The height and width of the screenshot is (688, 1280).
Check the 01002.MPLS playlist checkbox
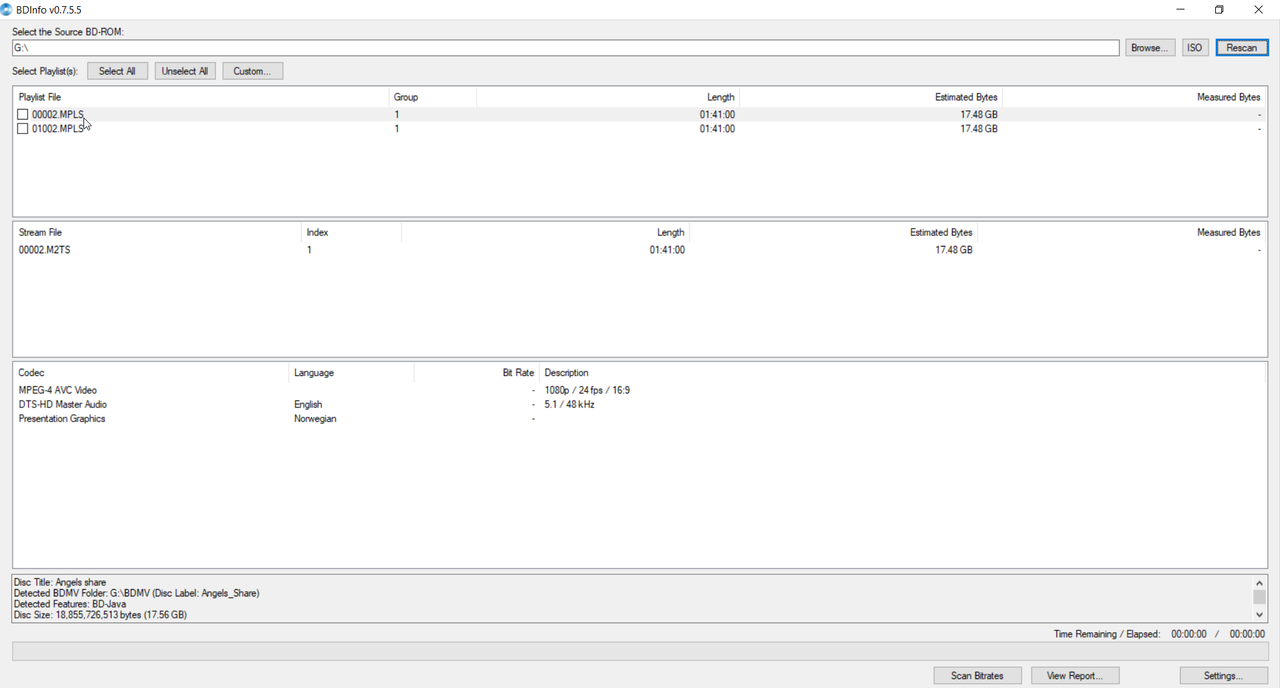pos(23,129)
